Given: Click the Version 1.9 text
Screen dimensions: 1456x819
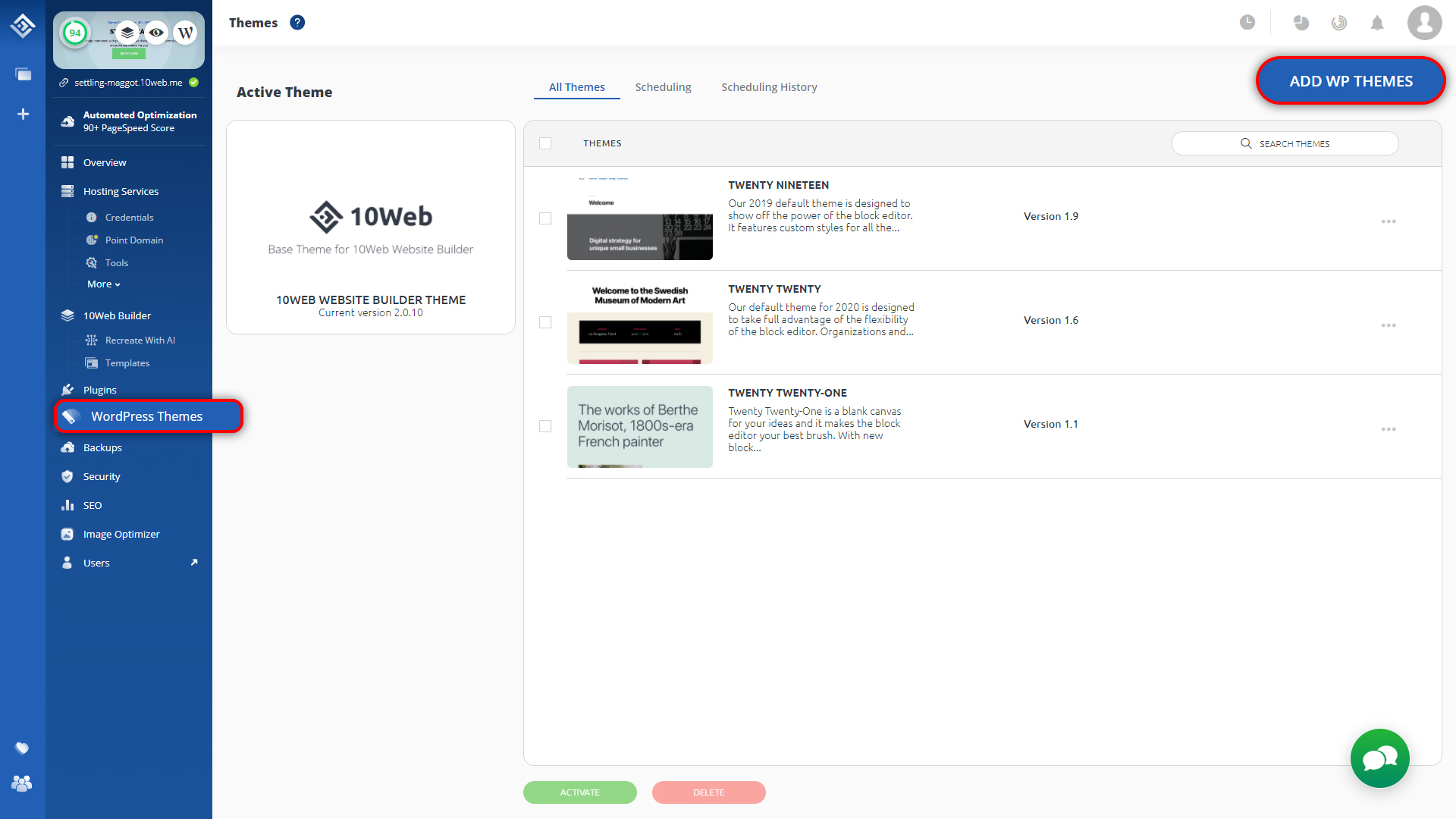Looking at the screenshot, I should point(1051,216).
